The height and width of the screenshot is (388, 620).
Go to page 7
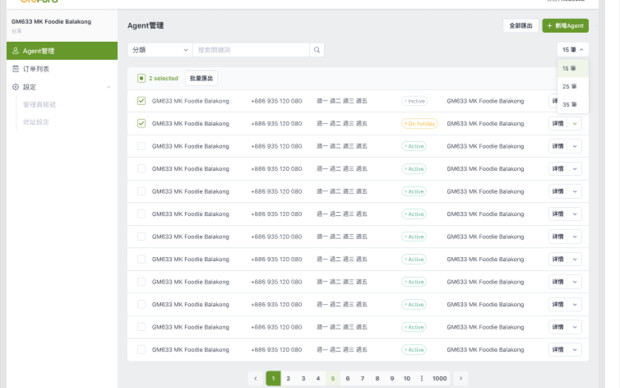(x=363, y=379)
